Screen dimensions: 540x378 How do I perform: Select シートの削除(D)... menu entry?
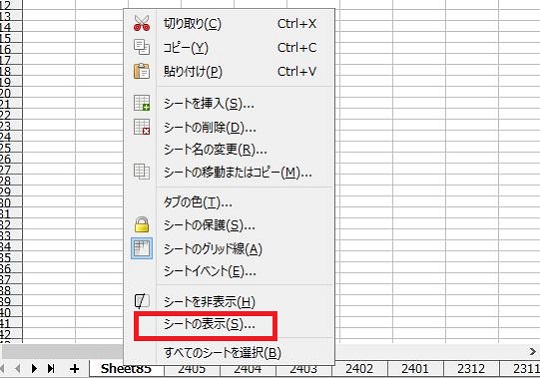click(229, 128)
